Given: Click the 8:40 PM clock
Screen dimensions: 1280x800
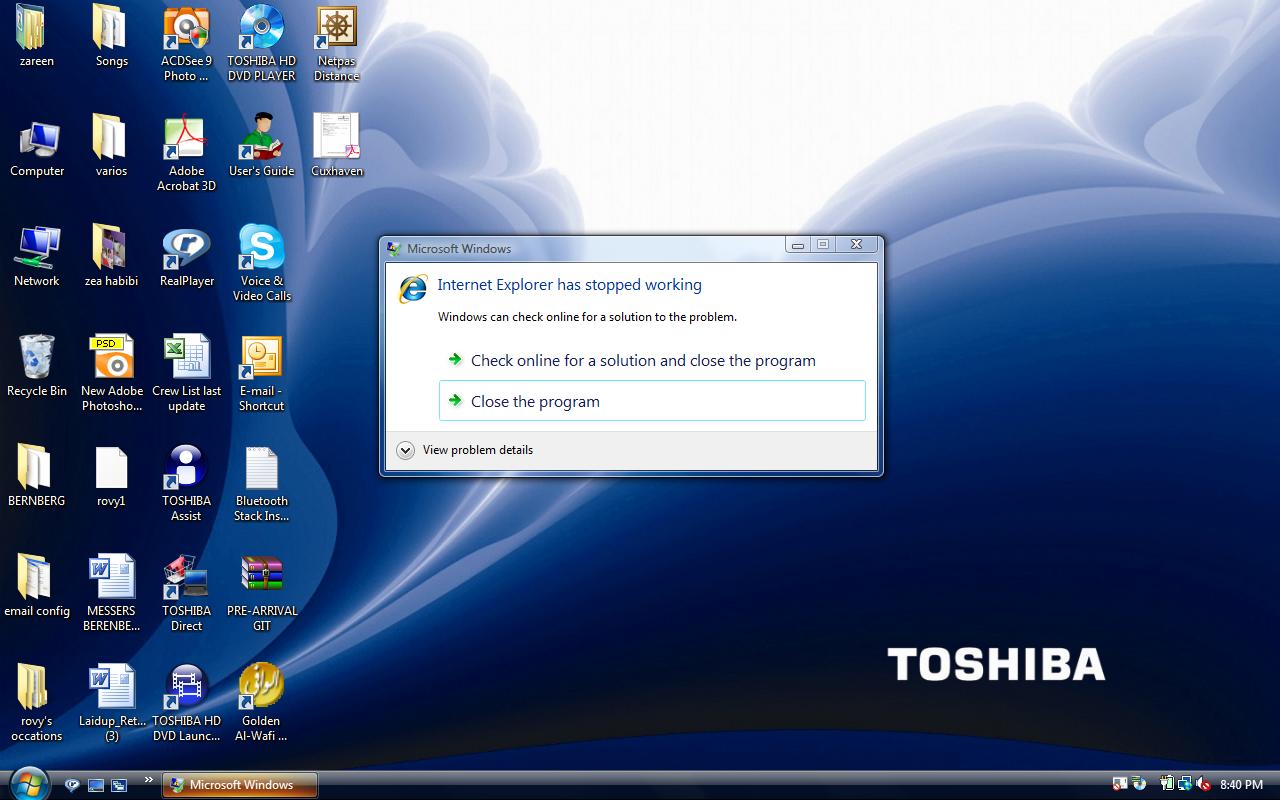Looking at the screenshot, I should [1241, 785].
